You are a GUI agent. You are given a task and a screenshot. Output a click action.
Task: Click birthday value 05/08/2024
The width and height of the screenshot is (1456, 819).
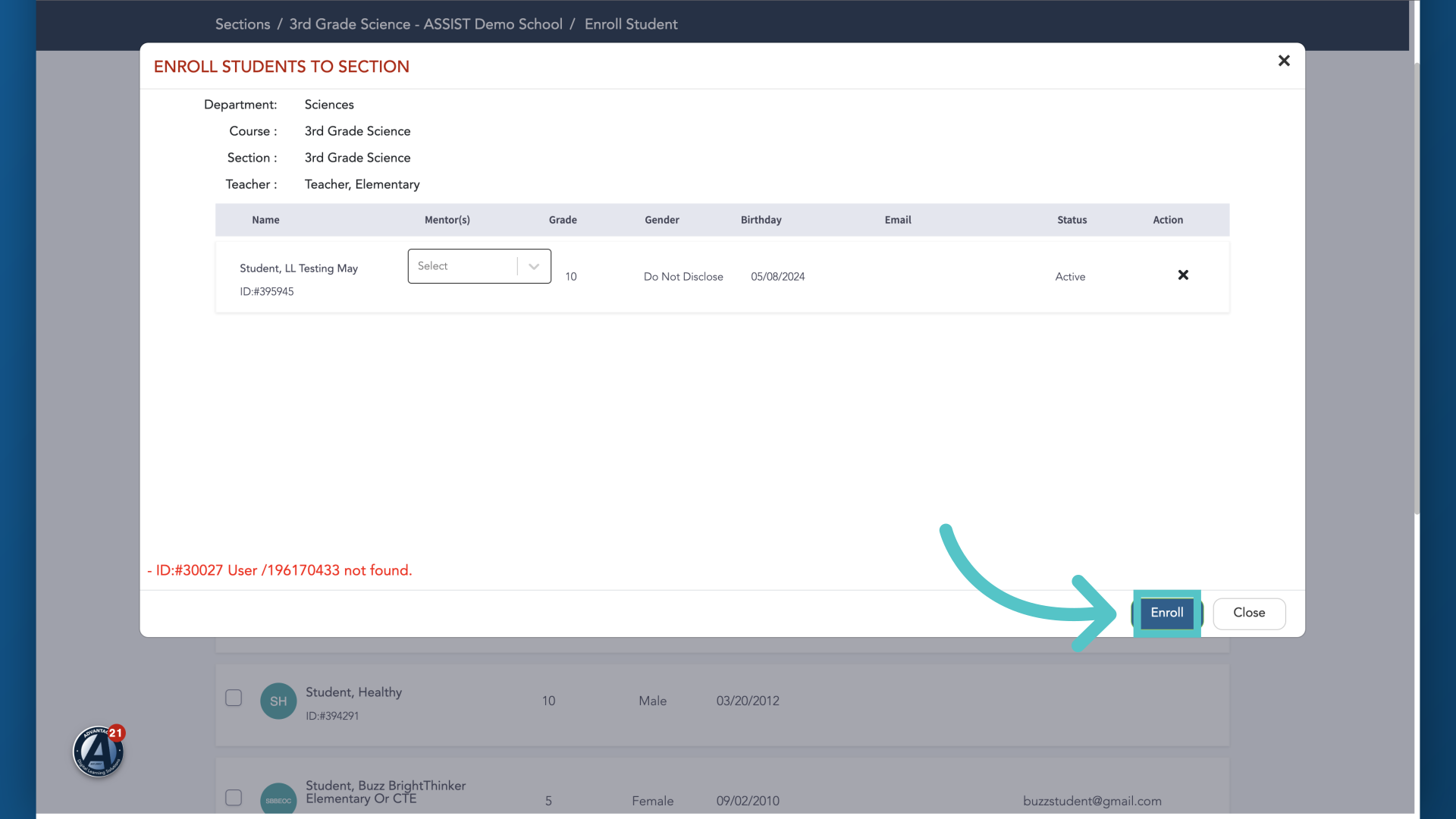[778, 277]
